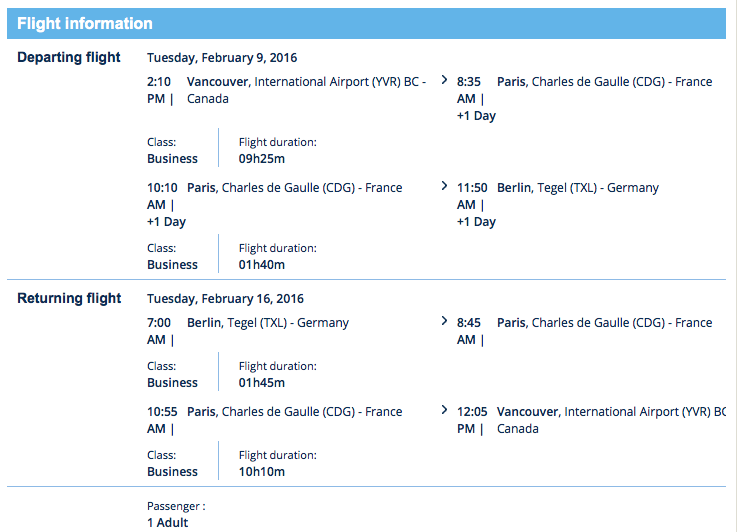Screen dimensions: 742x532
Task: Click the arrow before Vancouver 12:05 PM arrival
Action: point(444,411)
